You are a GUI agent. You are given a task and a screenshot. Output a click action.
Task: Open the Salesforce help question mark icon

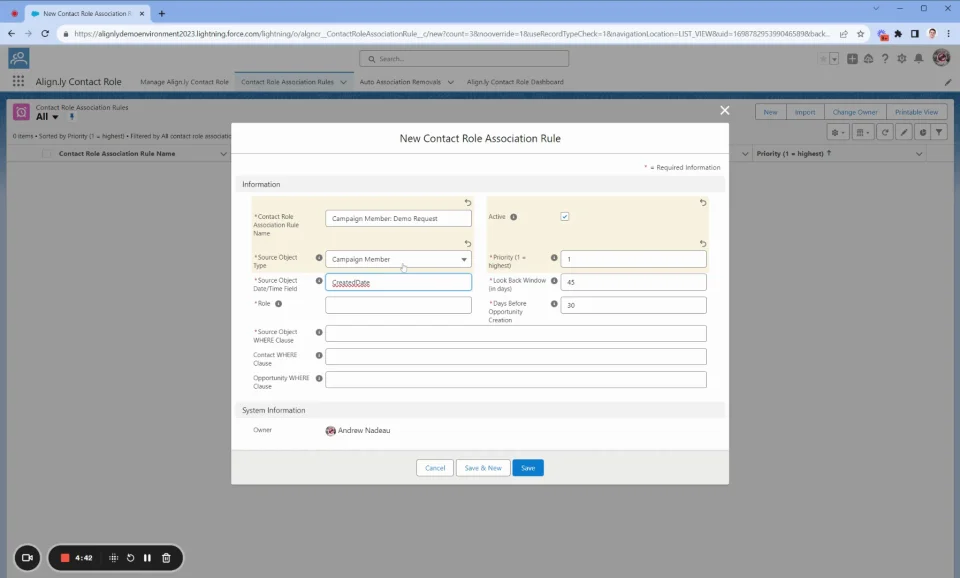coord(885,59)
